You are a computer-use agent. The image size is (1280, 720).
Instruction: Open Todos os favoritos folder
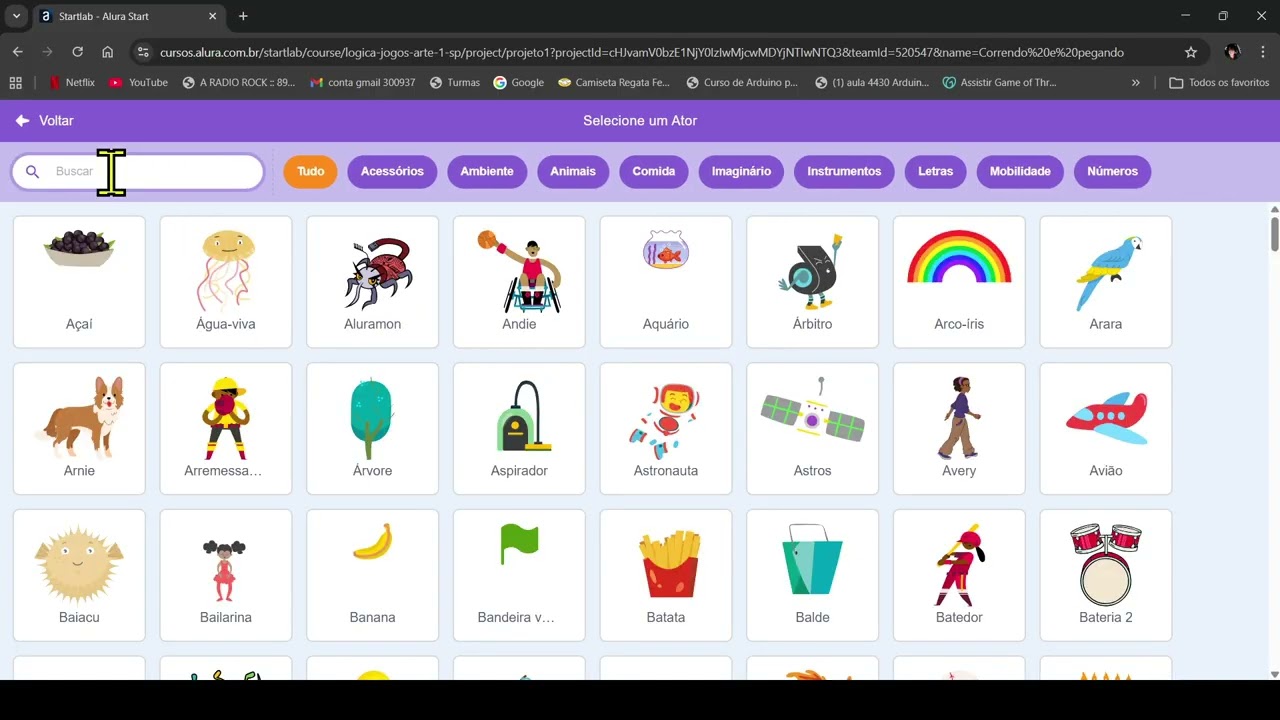point(1219,83)
